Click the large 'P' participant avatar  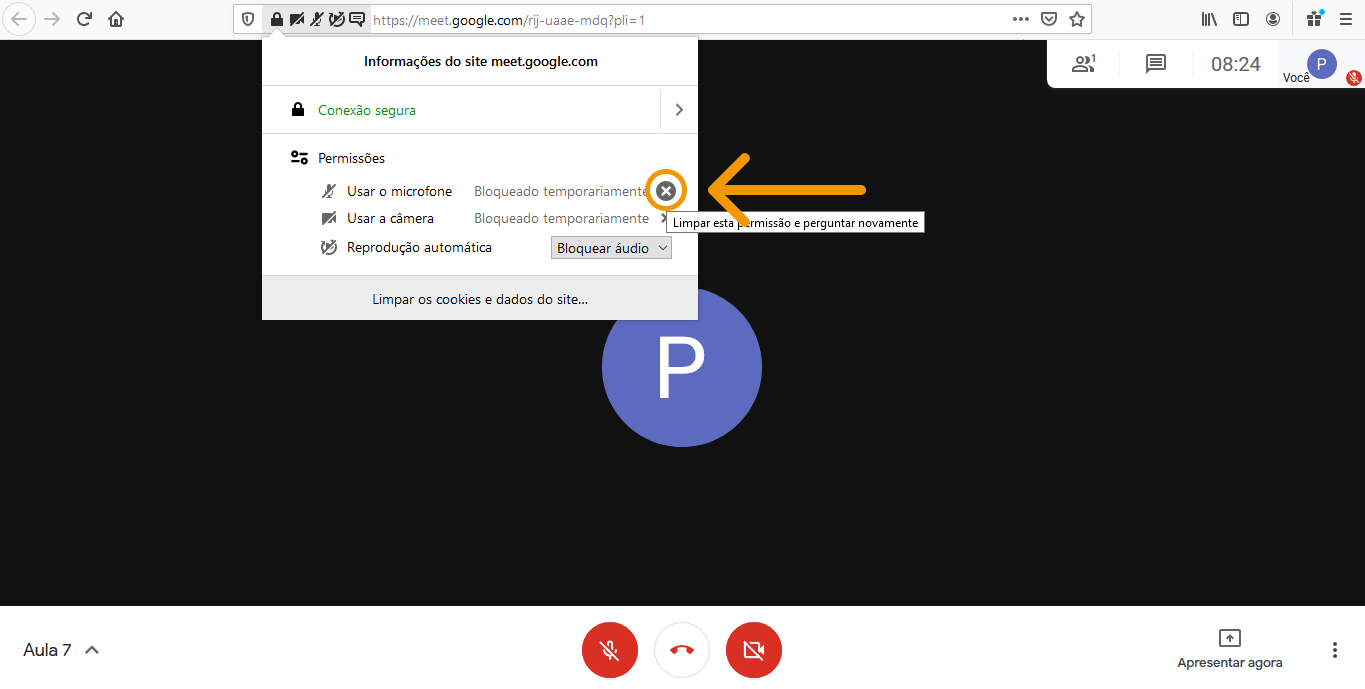682,367
